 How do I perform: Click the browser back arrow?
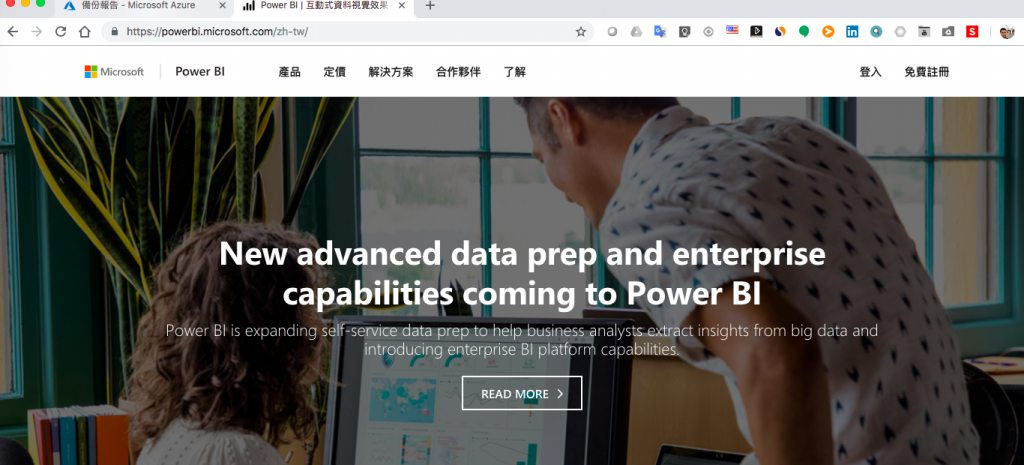[12, 31]
